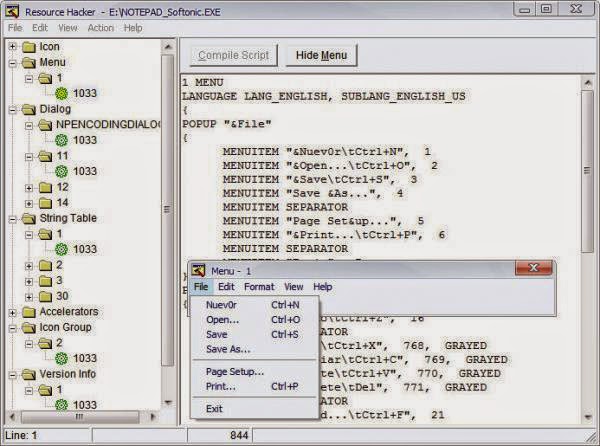This screenshot has height=446, width=600.
Task: Click the script editor vertical scrollbar thumb
Action: click(x=587, y=171)
